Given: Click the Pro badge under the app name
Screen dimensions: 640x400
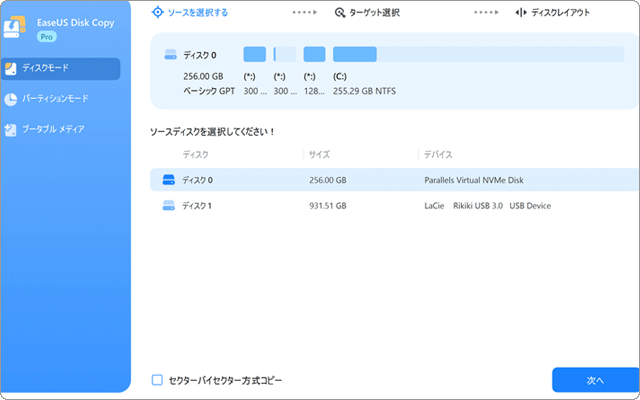Looking at the screenshot, I should pyautogui.click(x=47, y=37).
